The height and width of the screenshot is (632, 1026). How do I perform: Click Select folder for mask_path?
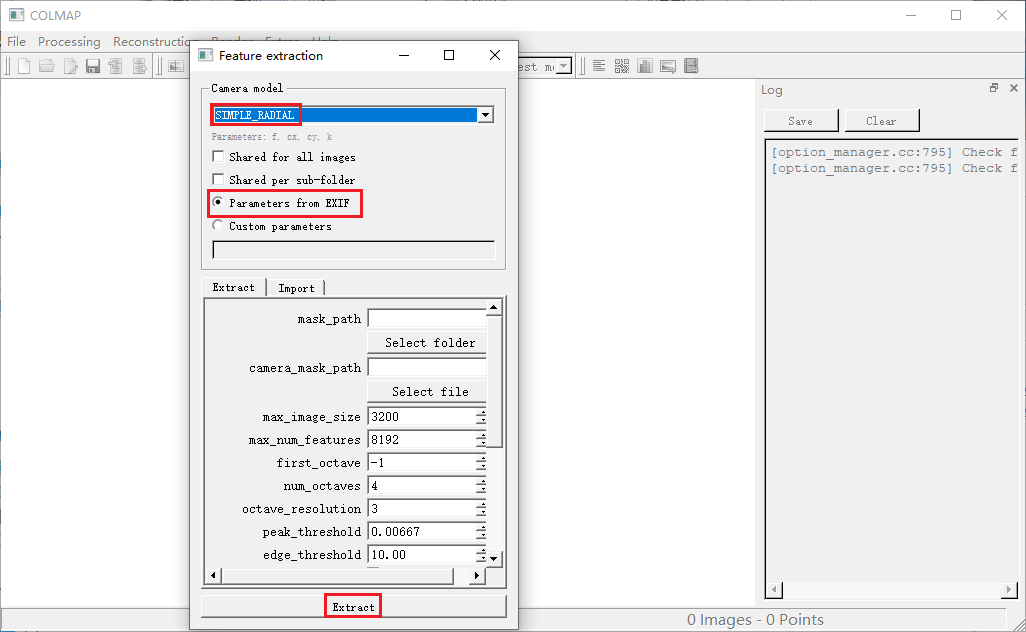click(427, 342)
